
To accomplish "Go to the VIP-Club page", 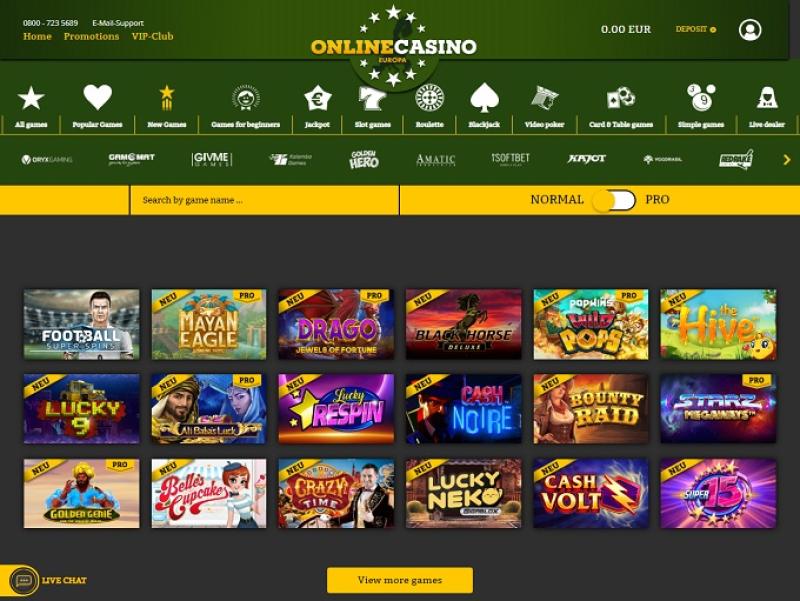I will [x=153, y=36].
